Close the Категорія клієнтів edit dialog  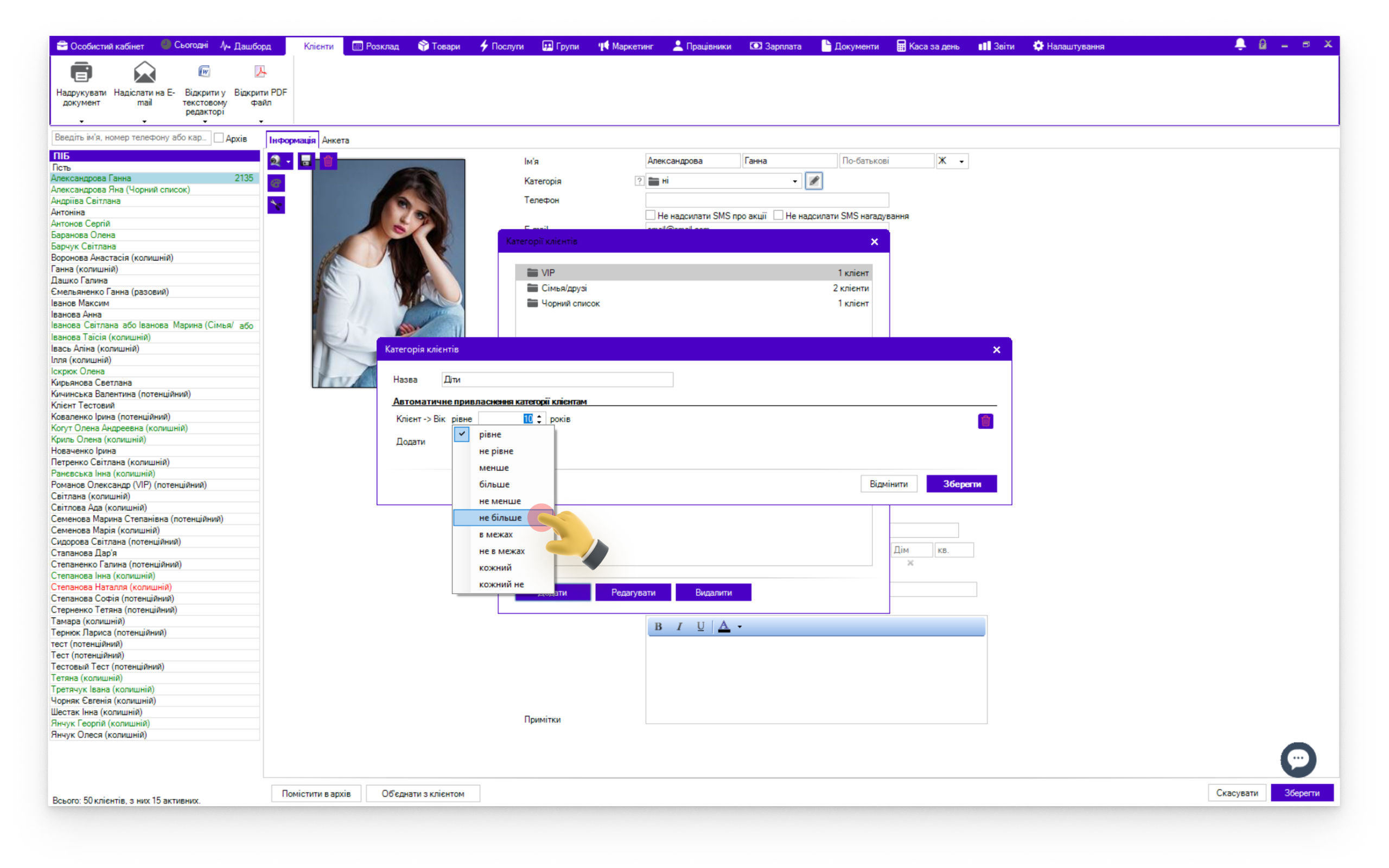click(996, 349)
